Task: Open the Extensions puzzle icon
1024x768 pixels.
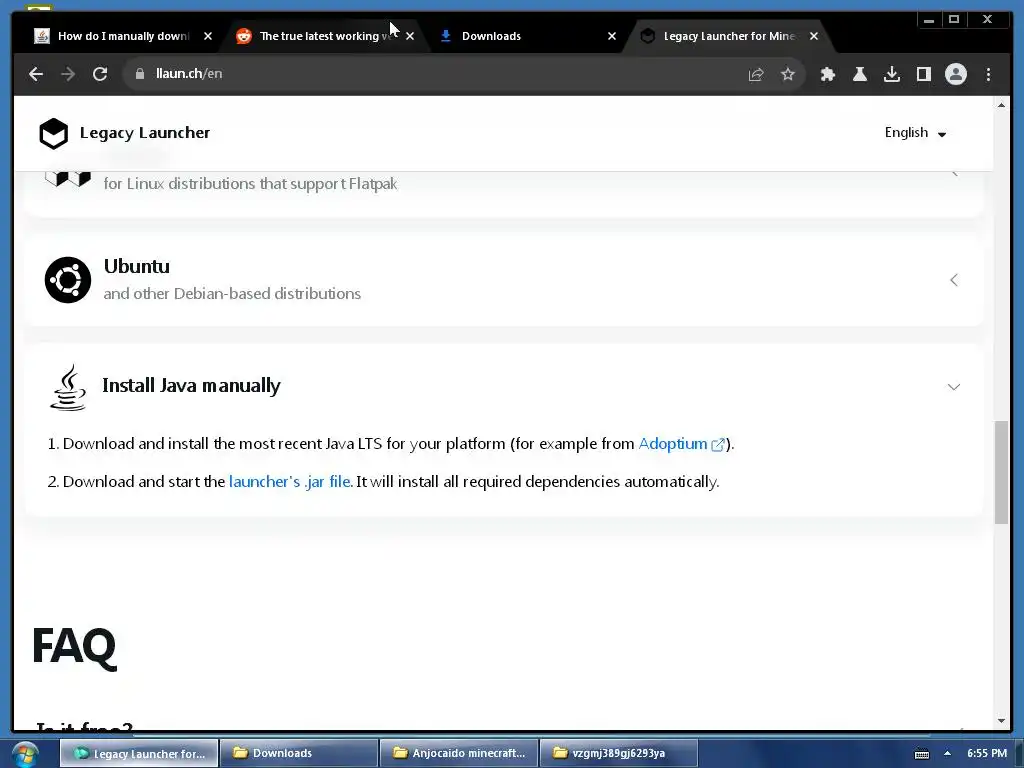Action: point(827,74)
